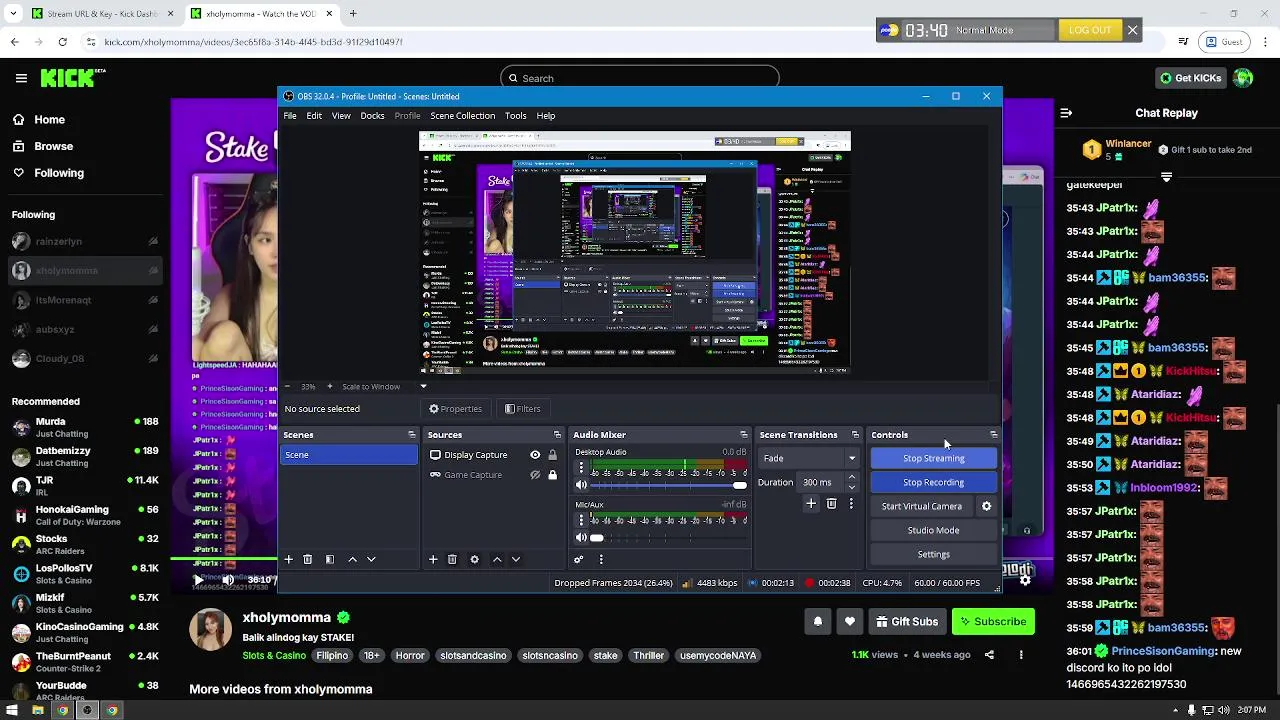Increase transition duration with up arrow
The height and width of the screenshot is (720, 1280).
(x=851, y=478)
